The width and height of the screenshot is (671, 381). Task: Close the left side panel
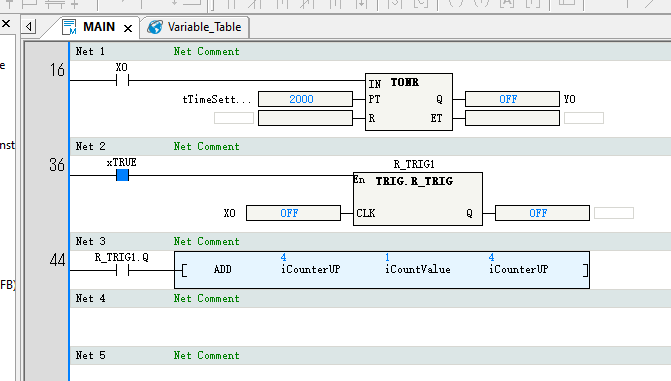point(6,24)
